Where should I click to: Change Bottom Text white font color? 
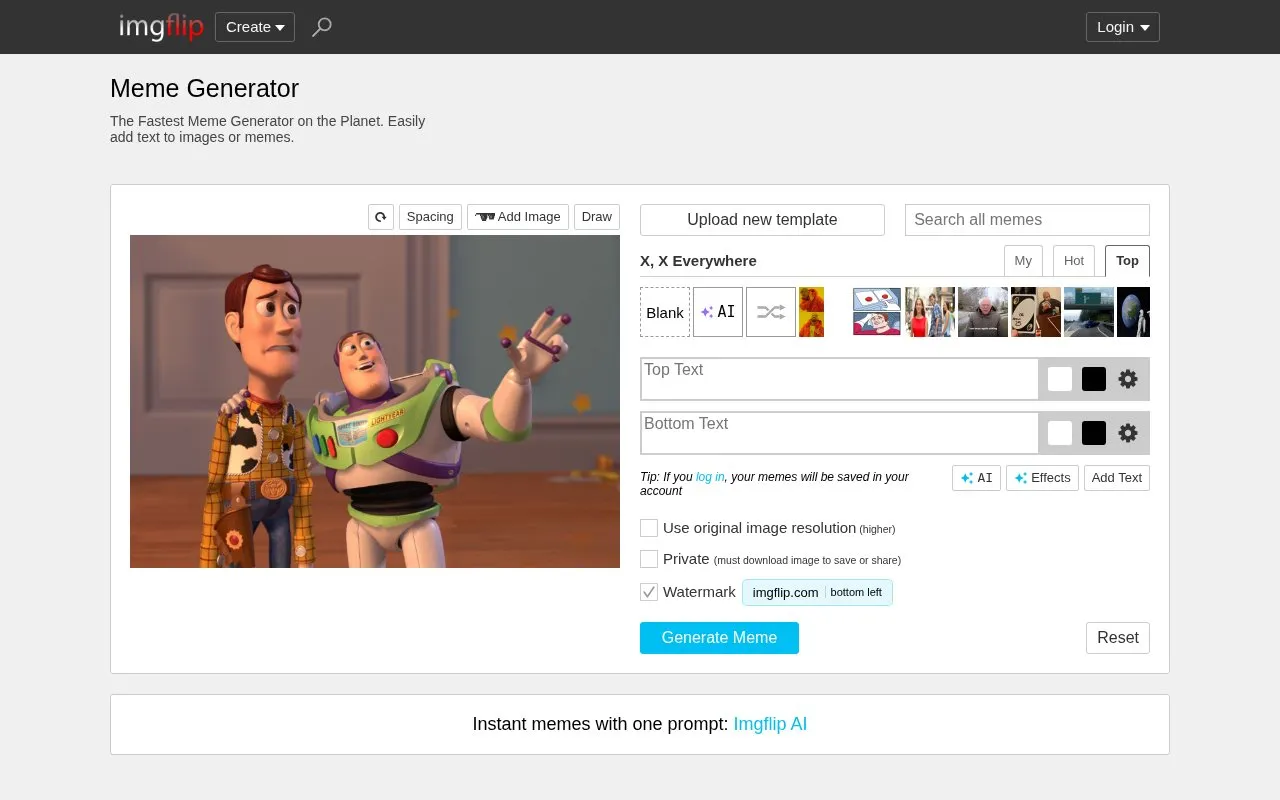1060,433
